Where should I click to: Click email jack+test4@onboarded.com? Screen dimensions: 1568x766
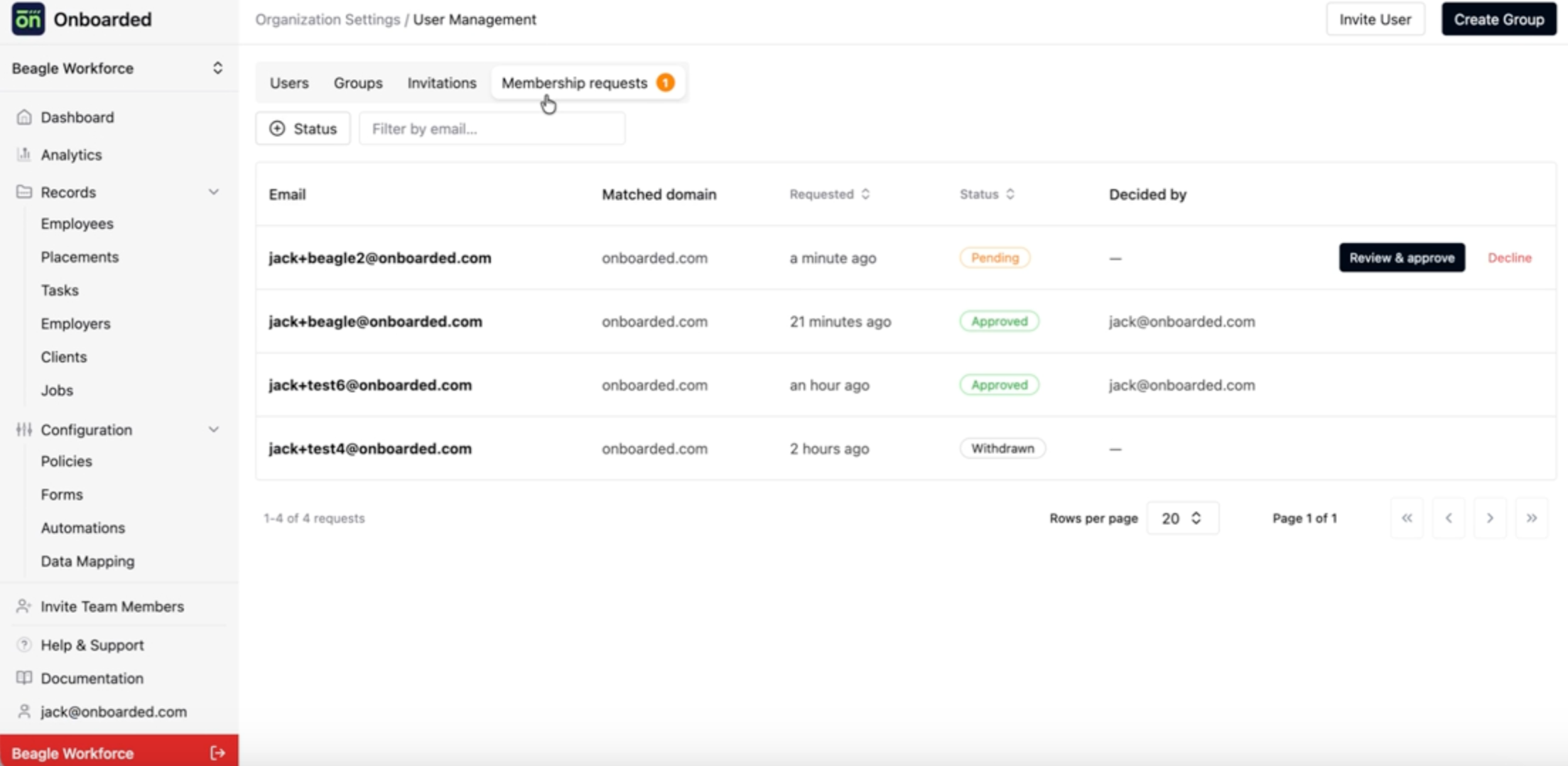tap(370, 448)
